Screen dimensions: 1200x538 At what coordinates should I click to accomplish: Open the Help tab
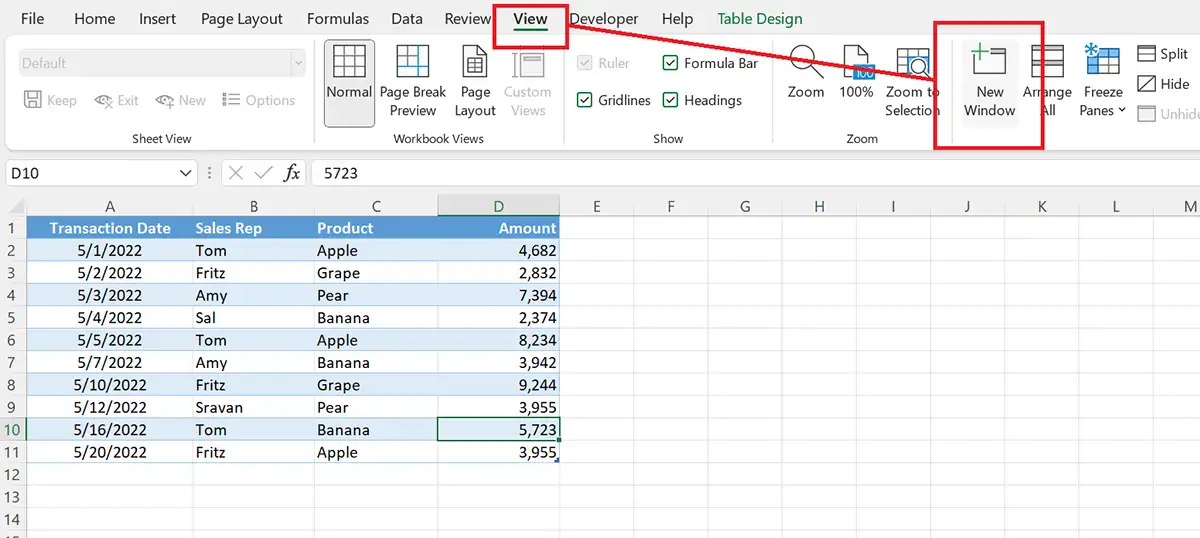coord(677,19)
